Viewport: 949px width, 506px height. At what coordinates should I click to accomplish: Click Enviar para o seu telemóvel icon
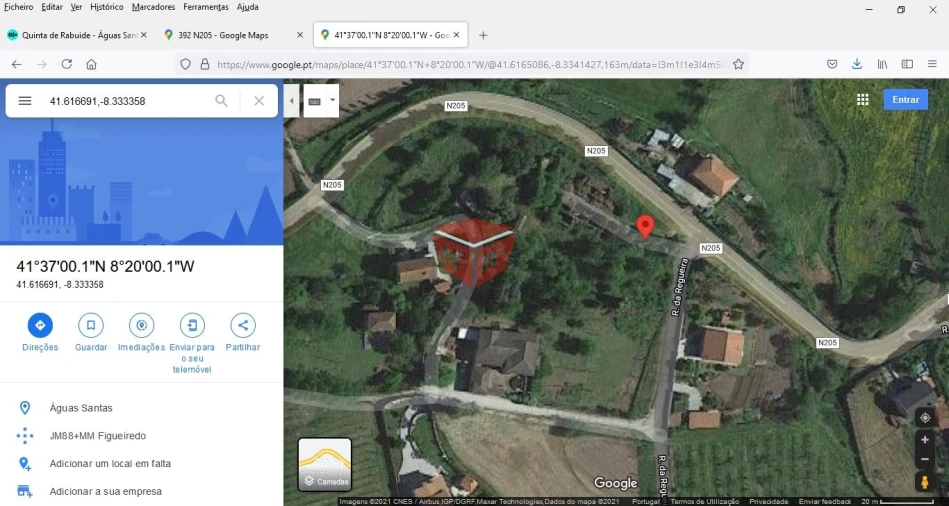[x=192, y=325]
